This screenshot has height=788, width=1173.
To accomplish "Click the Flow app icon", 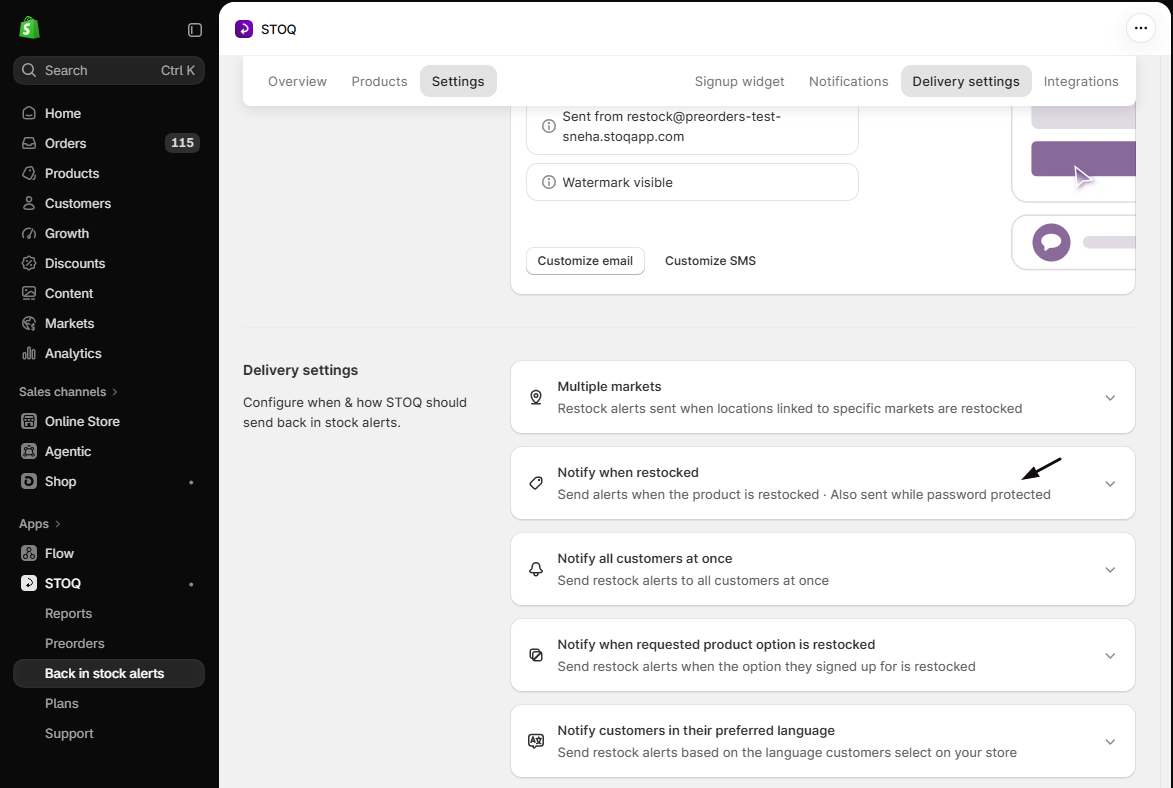I will (29, 553).
